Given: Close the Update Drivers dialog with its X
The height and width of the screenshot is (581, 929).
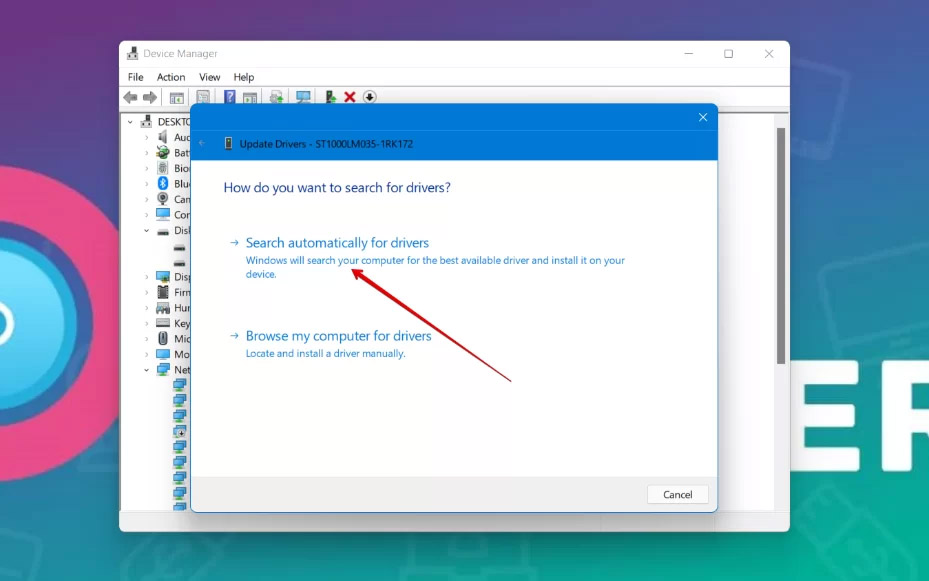Looking at the screenshot, I should 703,117.
